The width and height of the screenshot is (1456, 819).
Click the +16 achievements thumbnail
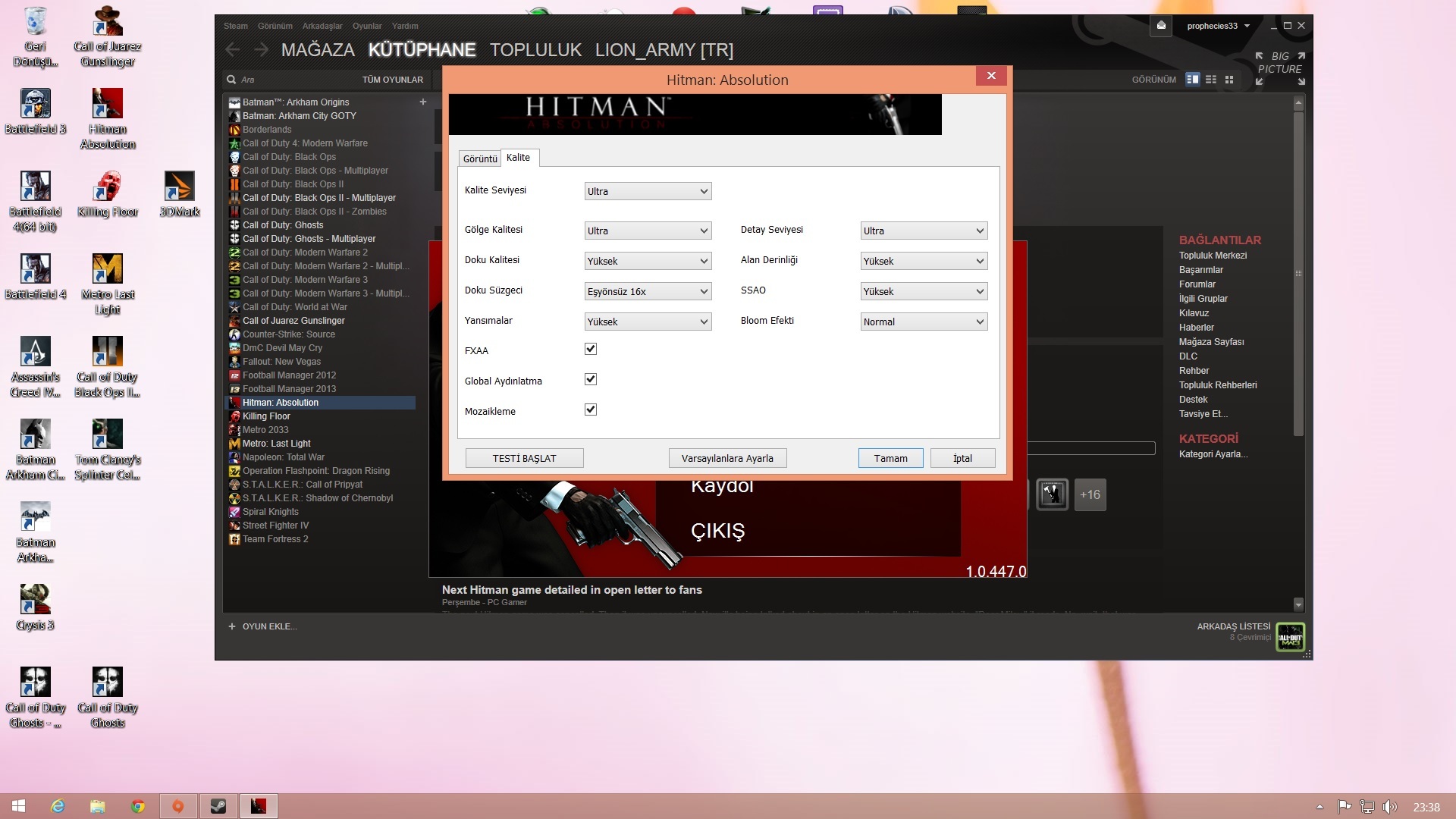tap(1090, 494)
